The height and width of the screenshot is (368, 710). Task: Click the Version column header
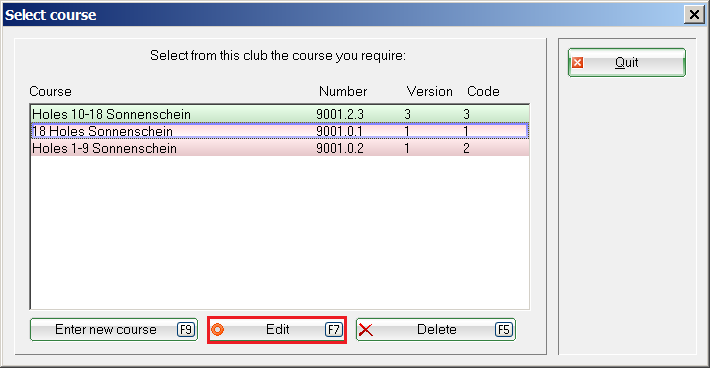coord(429,91)
